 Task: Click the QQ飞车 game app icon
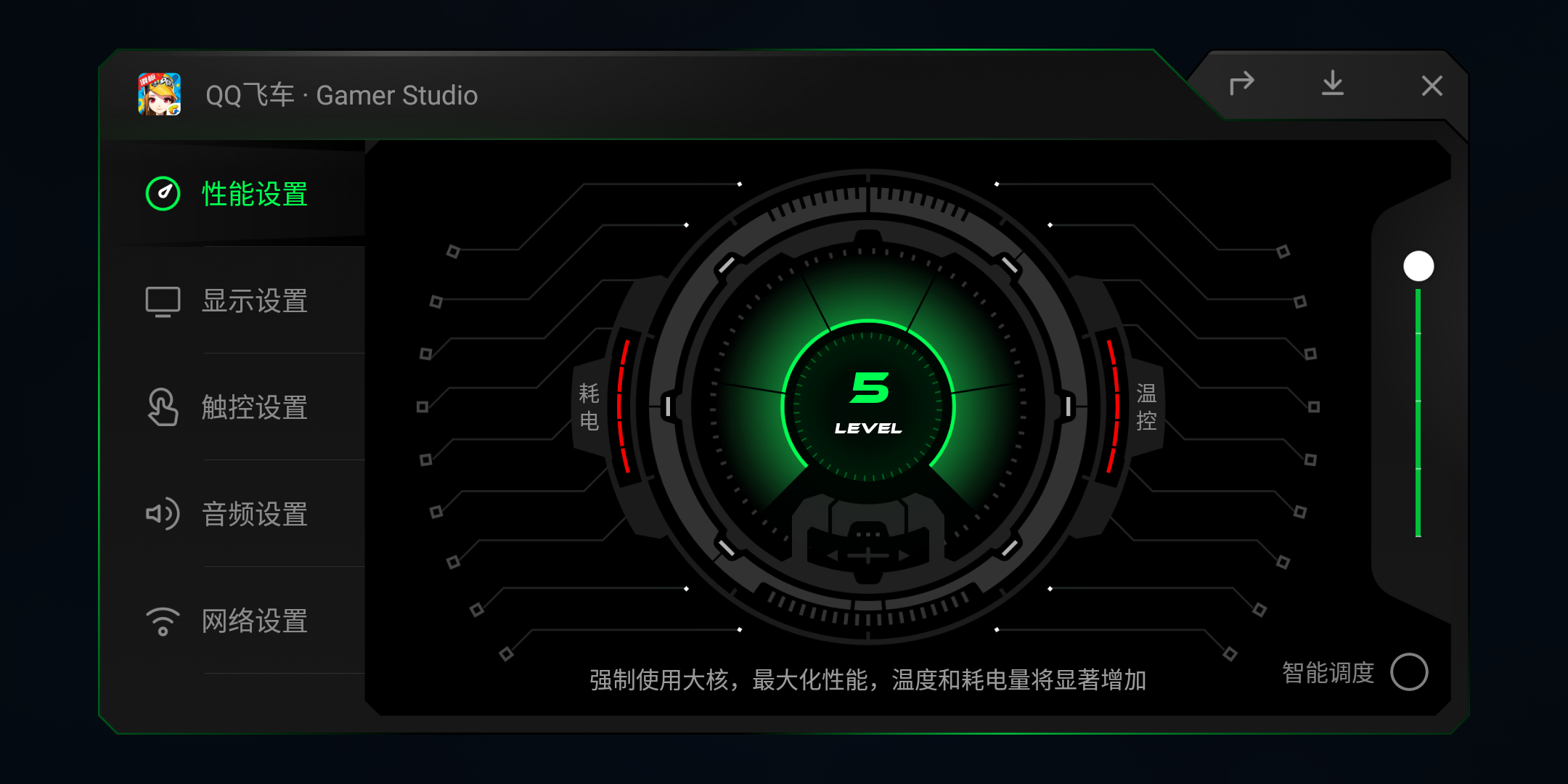click(x=160, y=94)
